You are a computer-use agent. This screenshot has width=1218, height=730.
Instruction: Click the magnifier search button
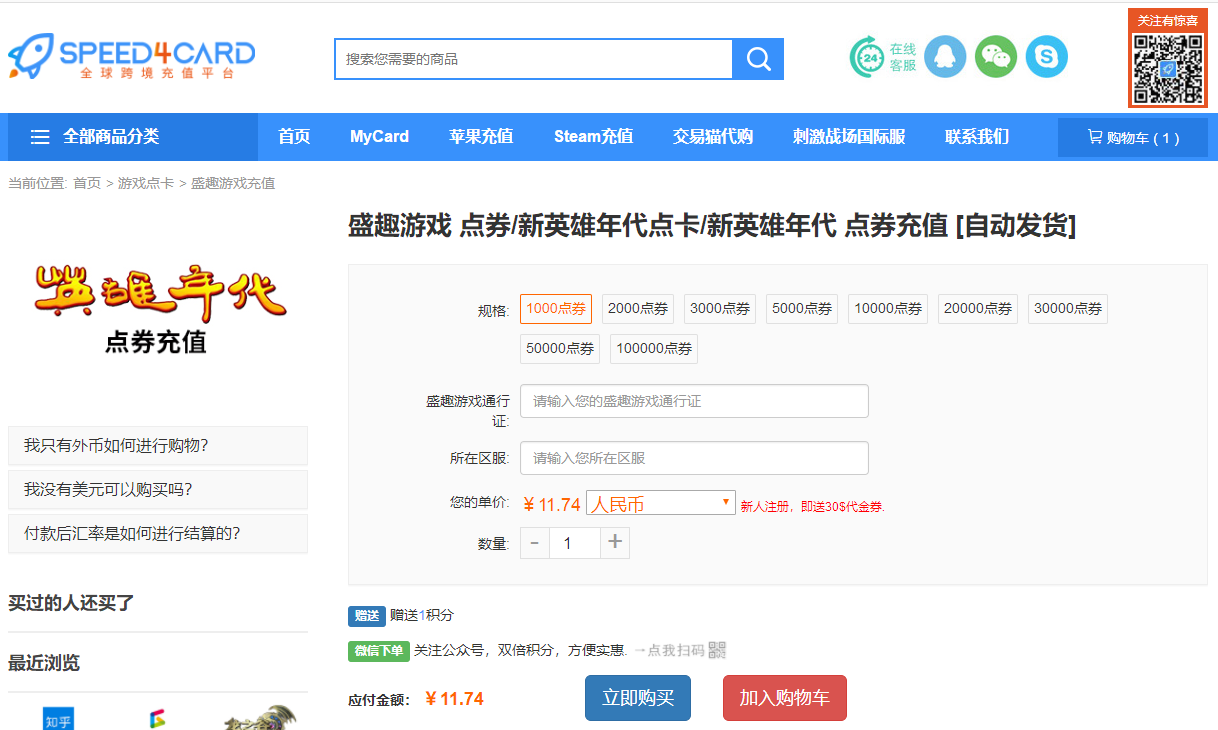(x=758, y=59)
